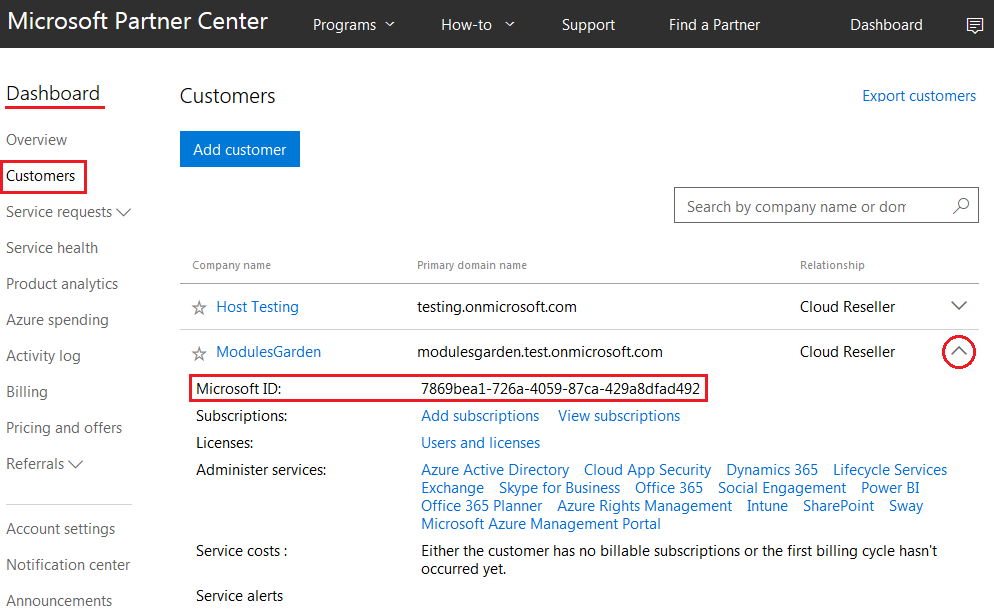Expand Service requests in sidebar

[68, 212]
